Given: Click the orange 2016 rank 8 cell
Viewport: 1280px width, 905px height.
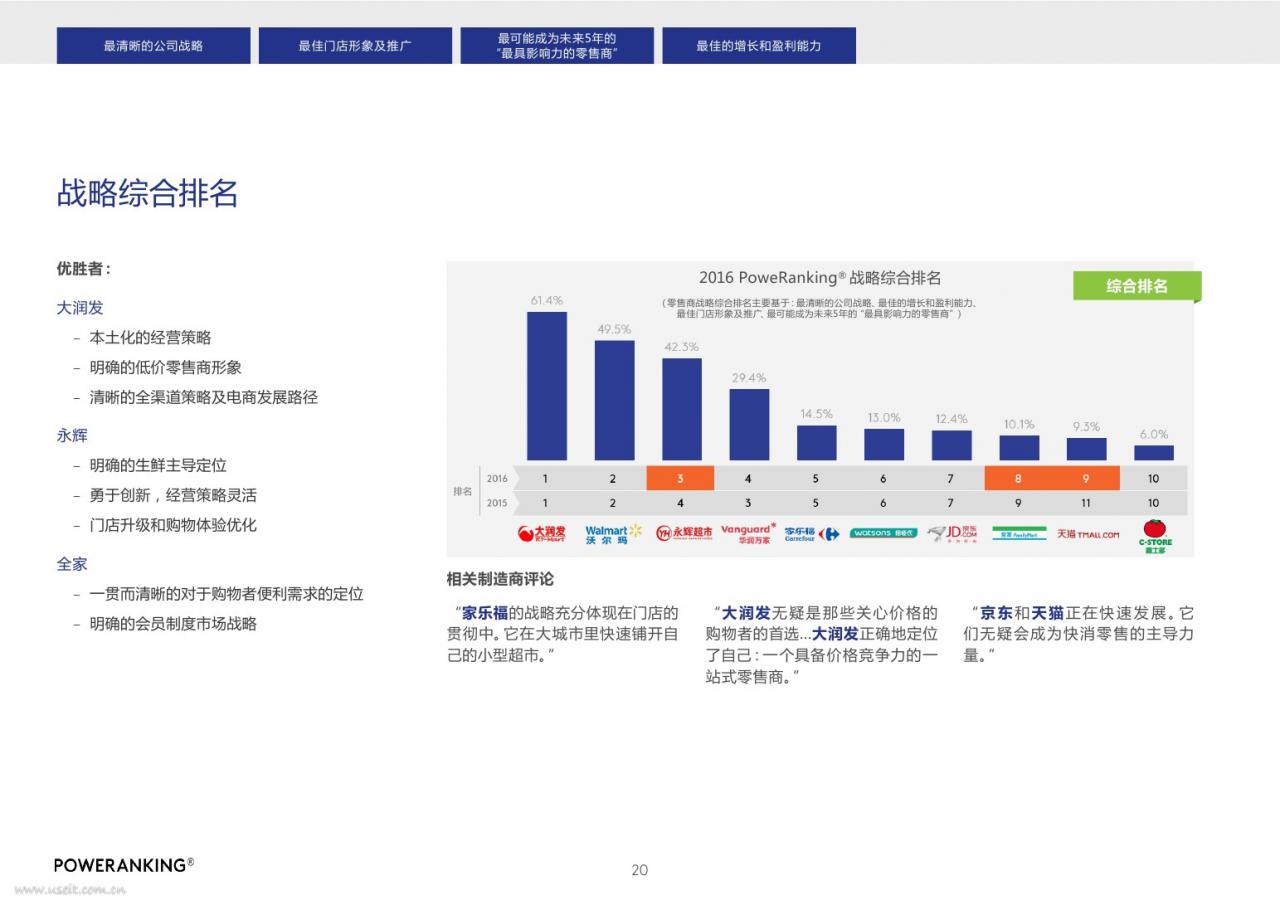Looking at the screenshot, I should [x=1018, y=478].
